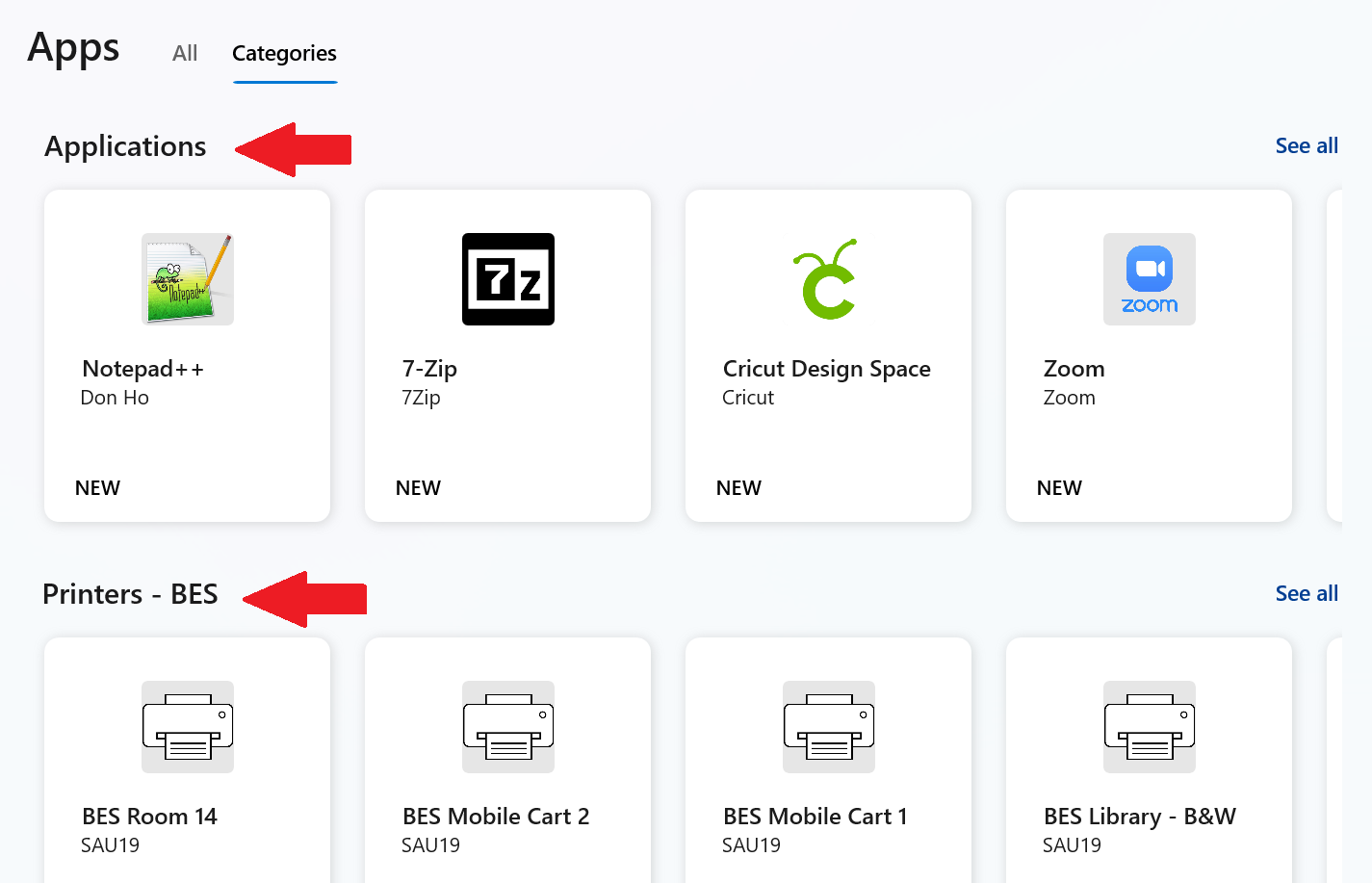The image size is (1372, 883).
Task: Click the Don Ho publisher text
Action: tap(115, 398)
